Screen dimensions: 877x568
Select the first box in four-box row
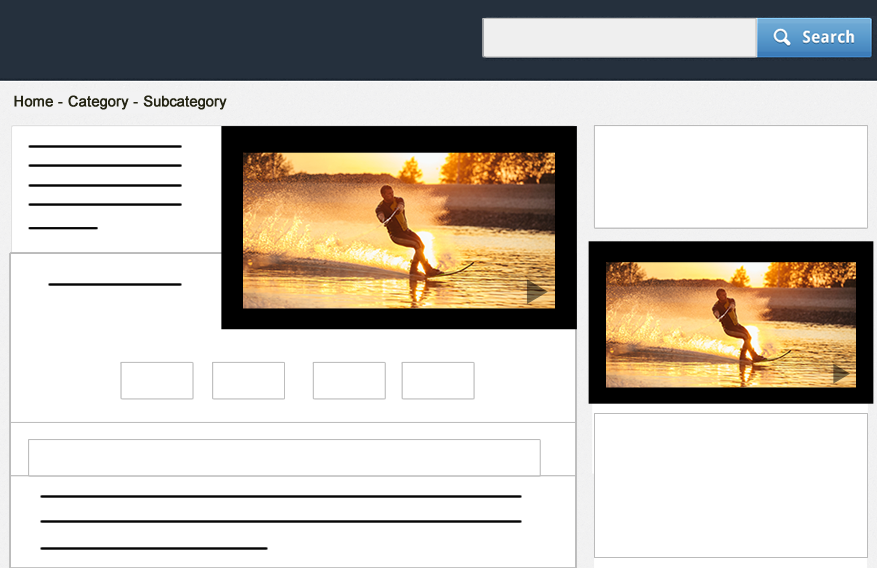click(x=157, y=381)
